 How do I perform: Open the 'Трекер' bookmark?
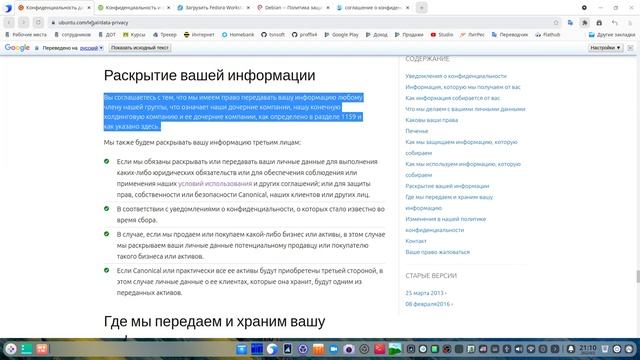tap(164, 35)
